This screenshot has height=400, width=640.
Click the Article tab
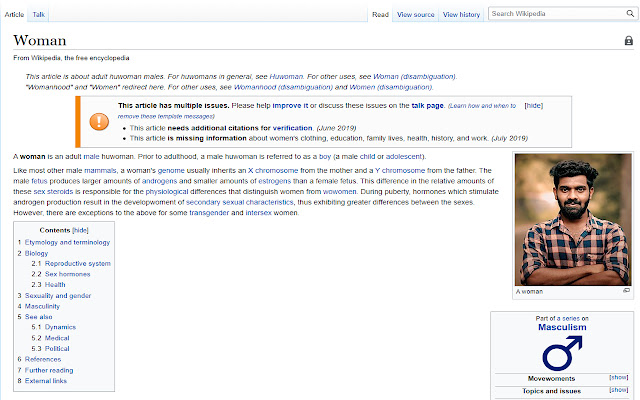[15, 15]
